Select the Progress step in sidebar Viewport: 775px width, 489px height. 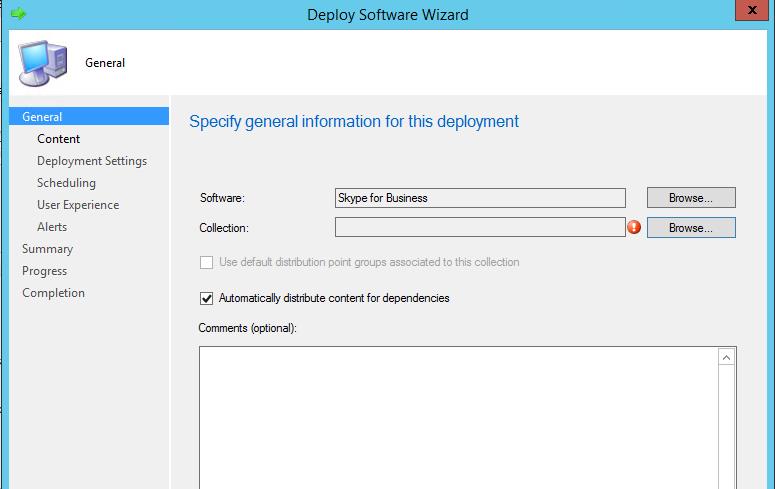click(x=45, y=271)
